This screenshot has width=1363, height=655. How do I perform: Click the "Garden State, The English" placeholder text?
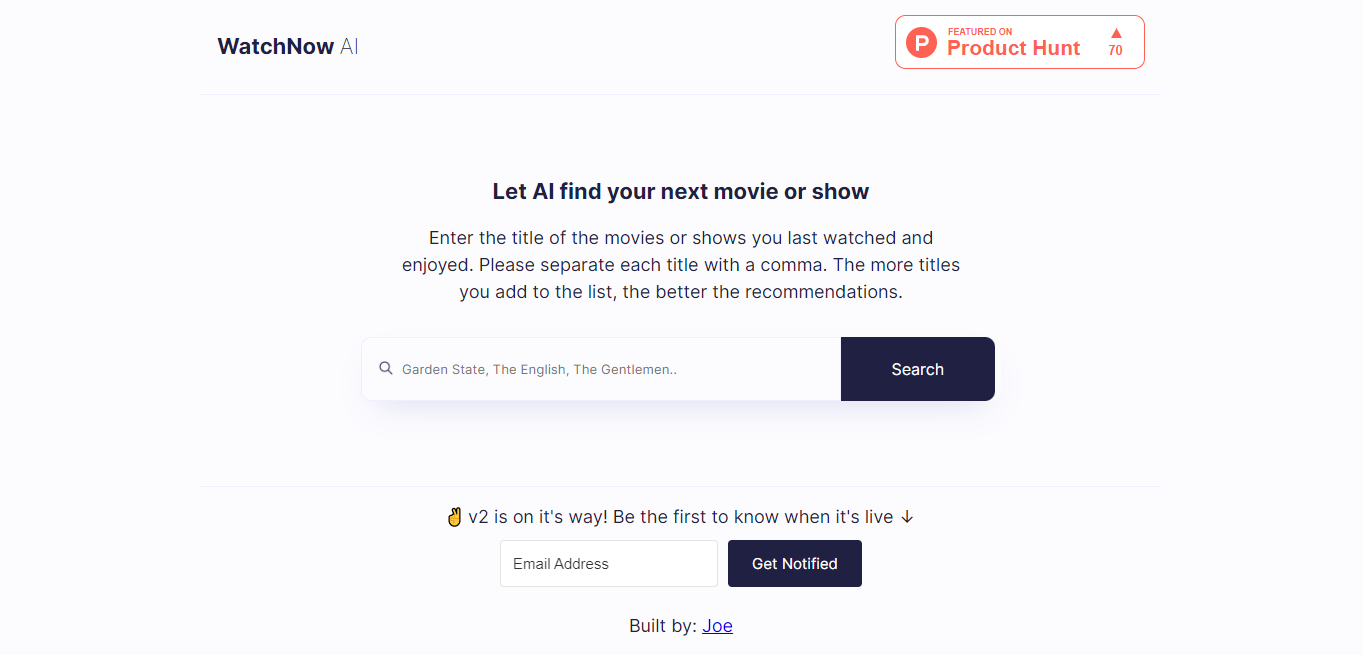pos(539,369)
